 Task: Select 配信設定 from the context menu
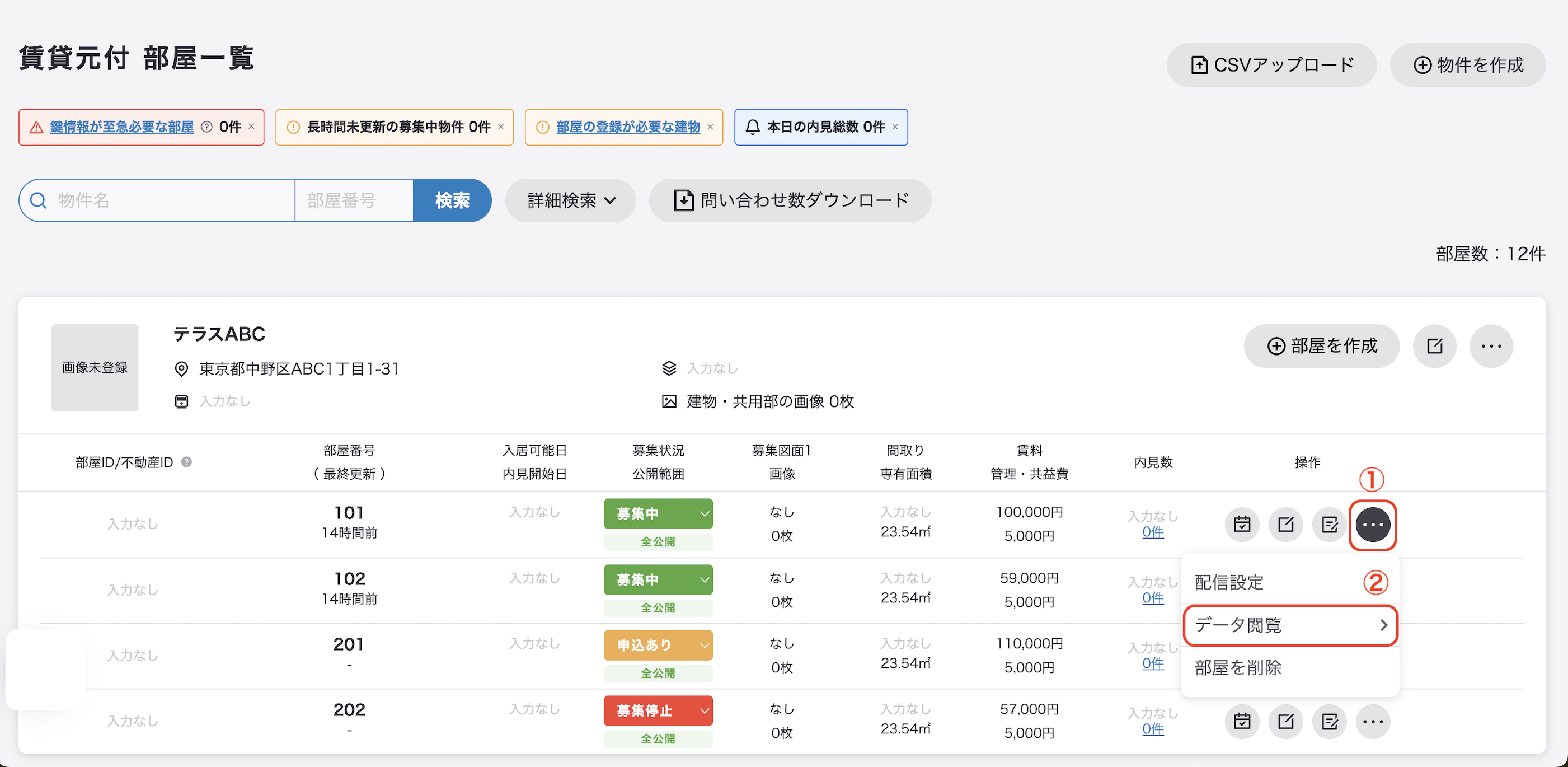pos(1290,583)
